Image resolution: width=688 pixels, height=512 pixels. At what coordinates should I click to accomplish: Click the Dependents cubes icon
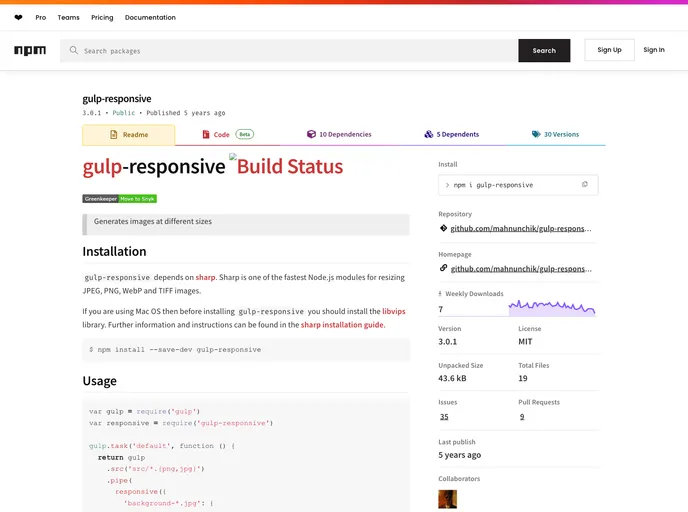click(429, 134)
